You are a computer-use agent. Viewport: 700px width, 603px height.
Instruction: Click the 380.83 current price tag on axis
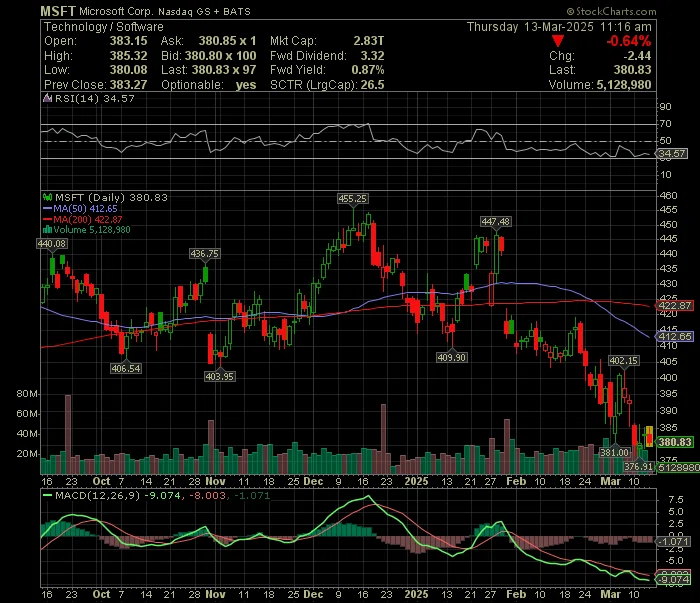pos(675,442)
